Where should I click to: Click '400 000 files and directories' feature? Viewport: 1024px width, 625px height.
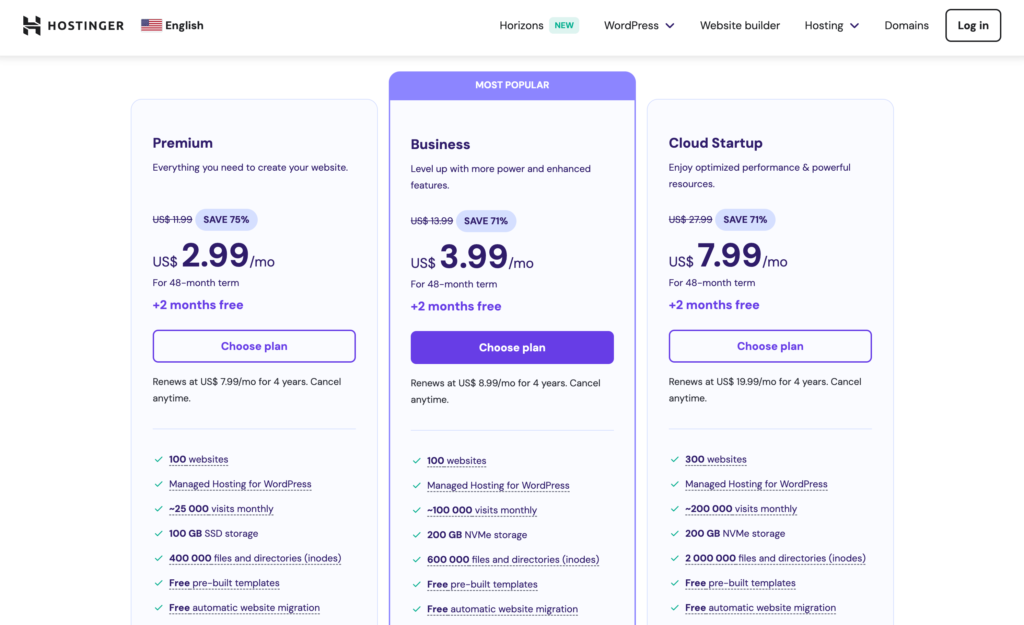(255, 558)
